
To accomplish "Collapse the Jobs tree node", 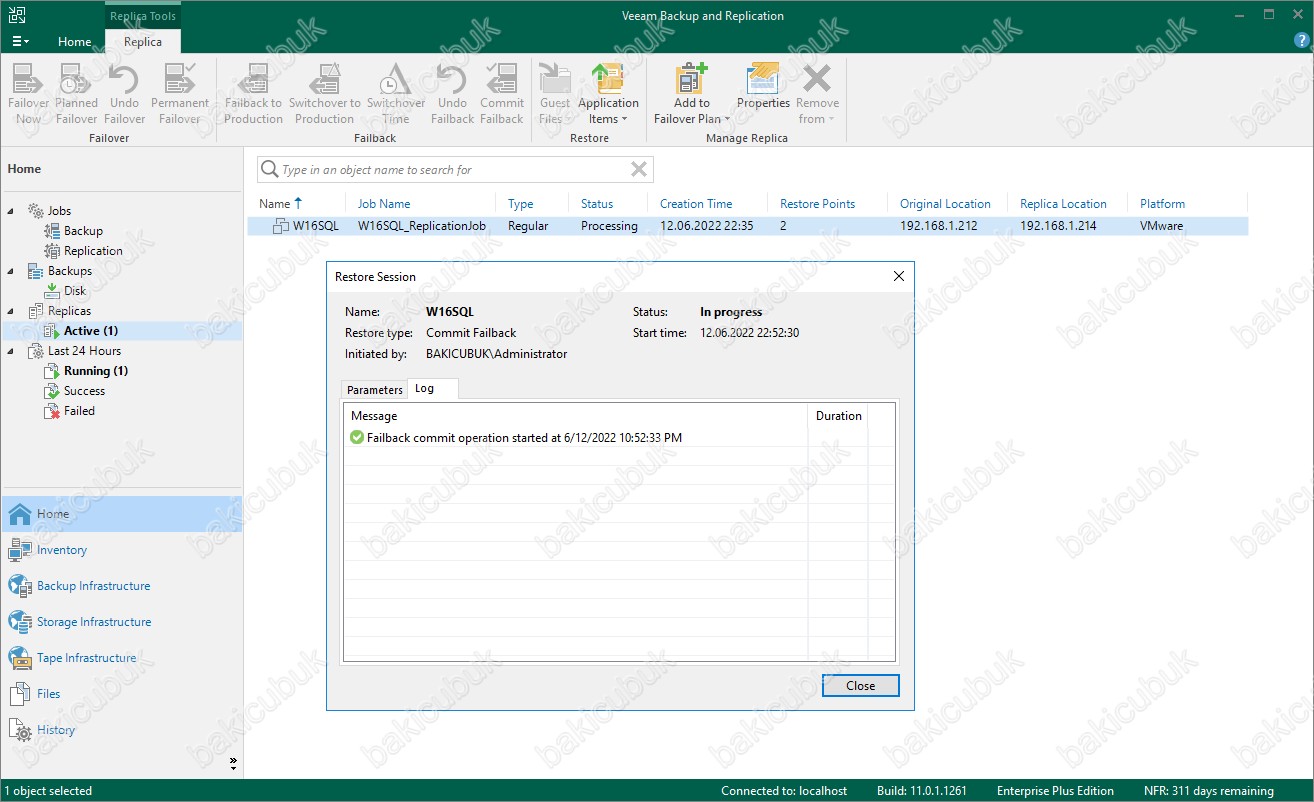I will click(x=11, y=211).
